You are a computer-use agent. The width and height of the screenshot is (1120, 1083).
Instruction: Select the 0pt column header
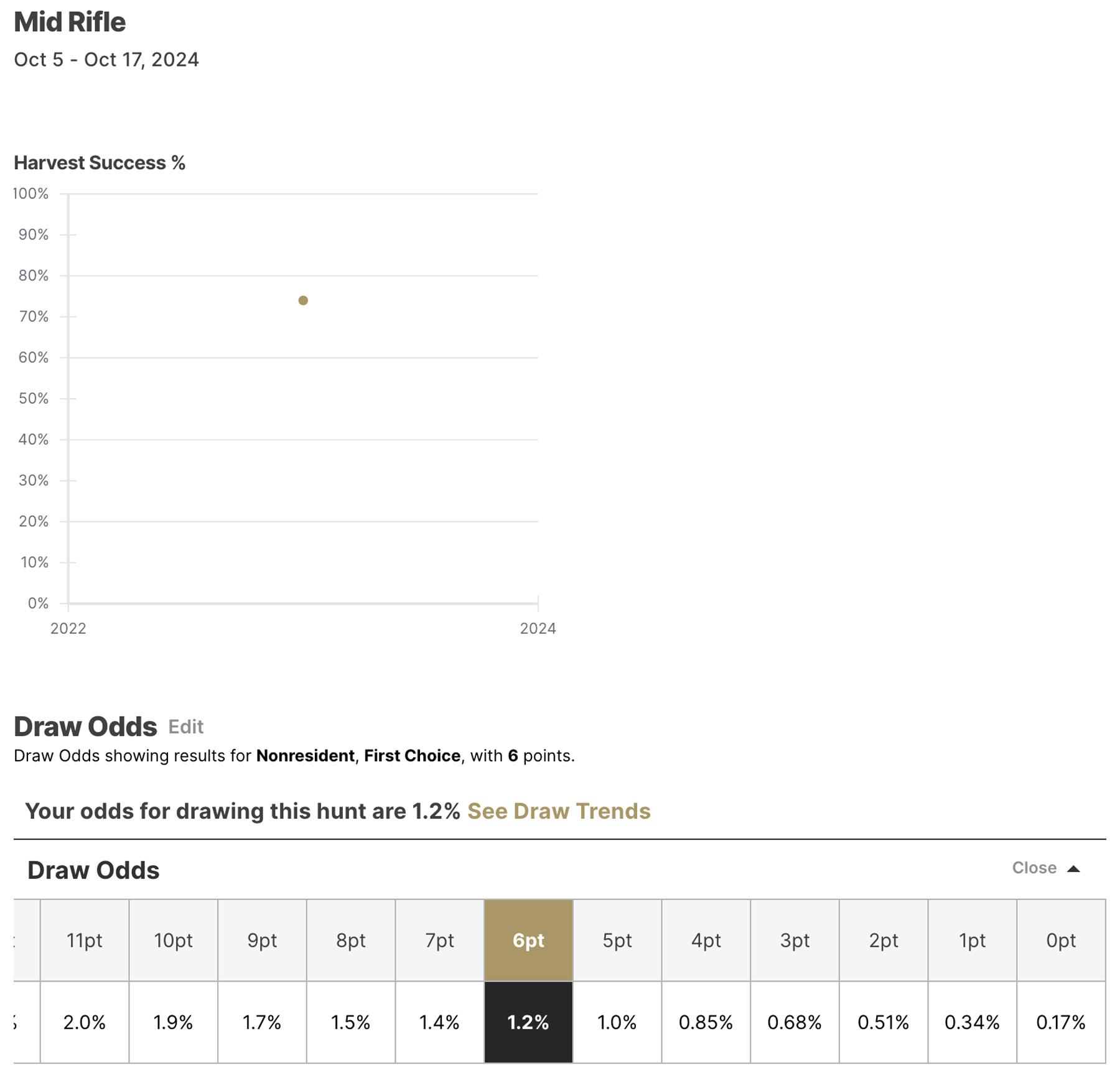[1061, 941]
